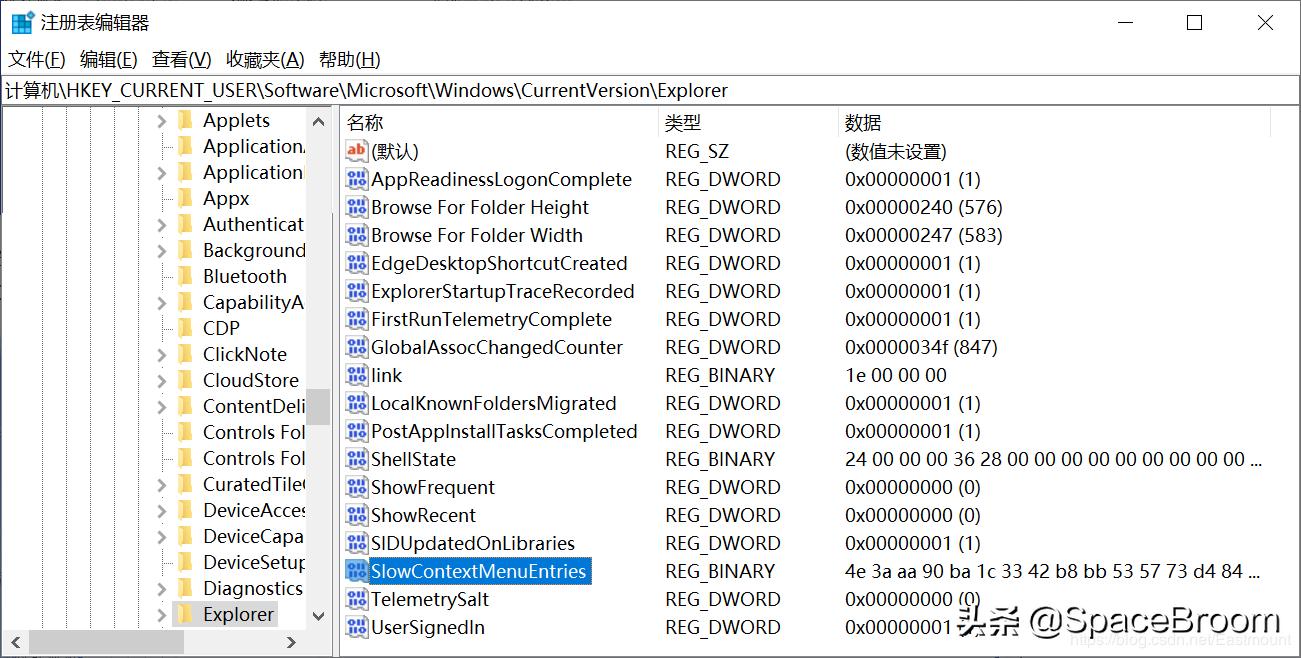Open the 收藏夹(A) menu

265,59
